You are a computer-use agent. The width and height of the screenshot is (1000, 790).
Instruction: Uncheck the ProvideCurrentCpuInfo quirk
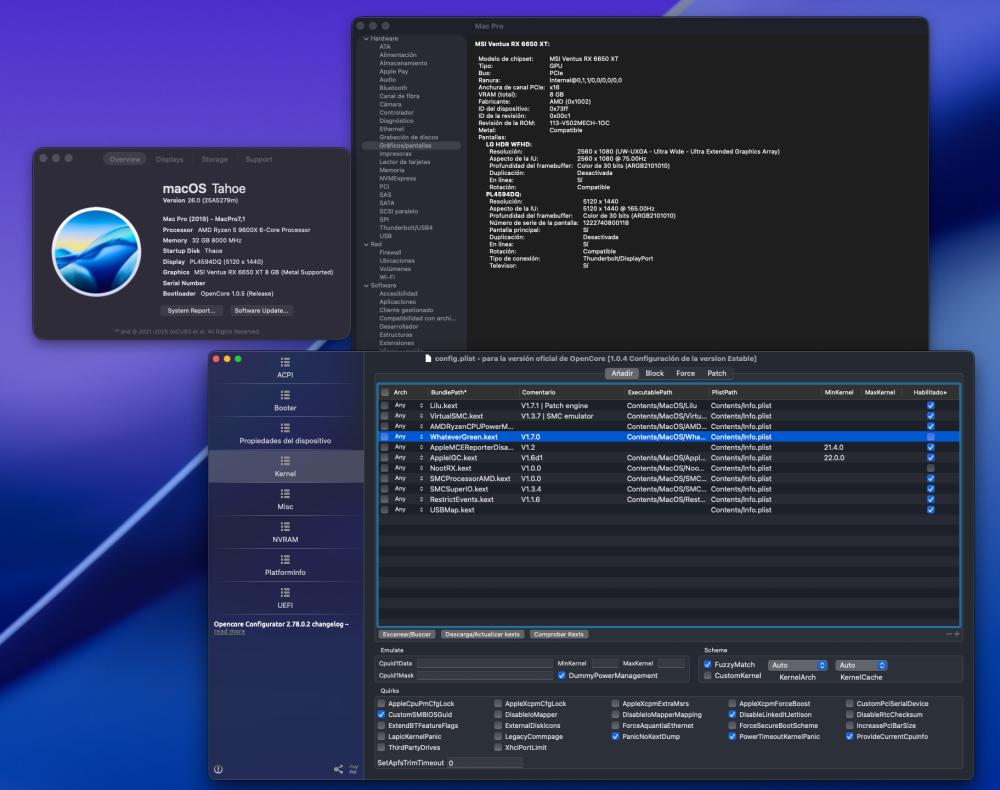point(849,736)
